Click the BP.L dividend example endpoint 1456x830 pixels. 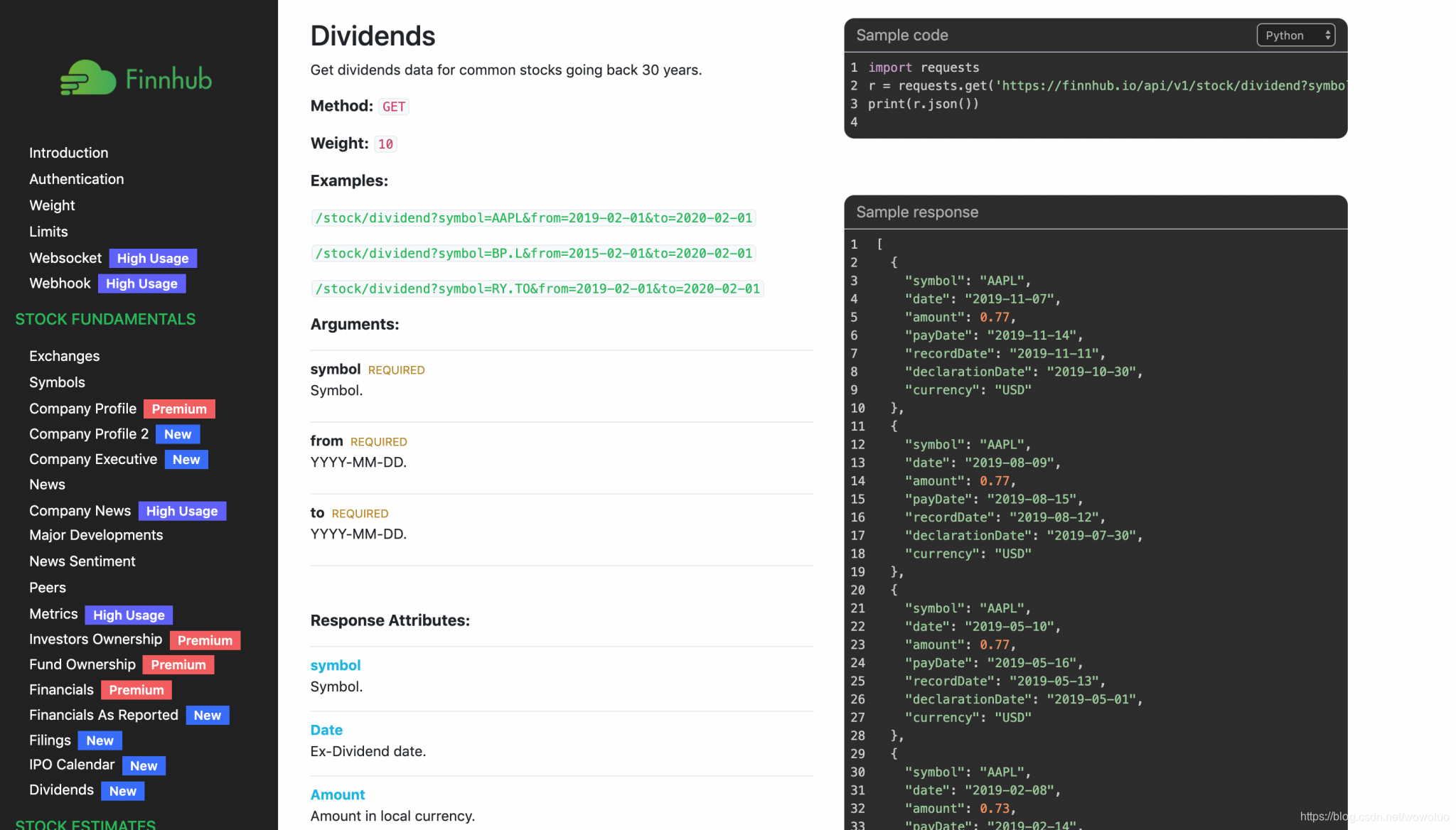pyautogui.click(x=533, y=254)
